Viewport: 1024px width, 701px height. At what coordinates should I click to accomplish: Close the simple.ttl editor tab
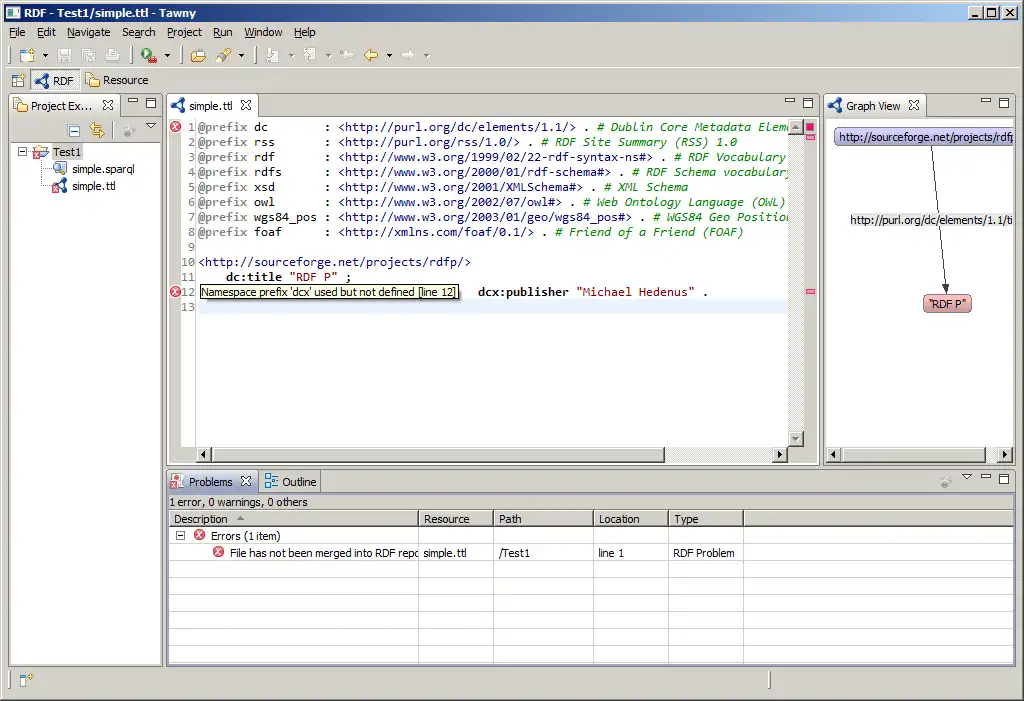246,105
